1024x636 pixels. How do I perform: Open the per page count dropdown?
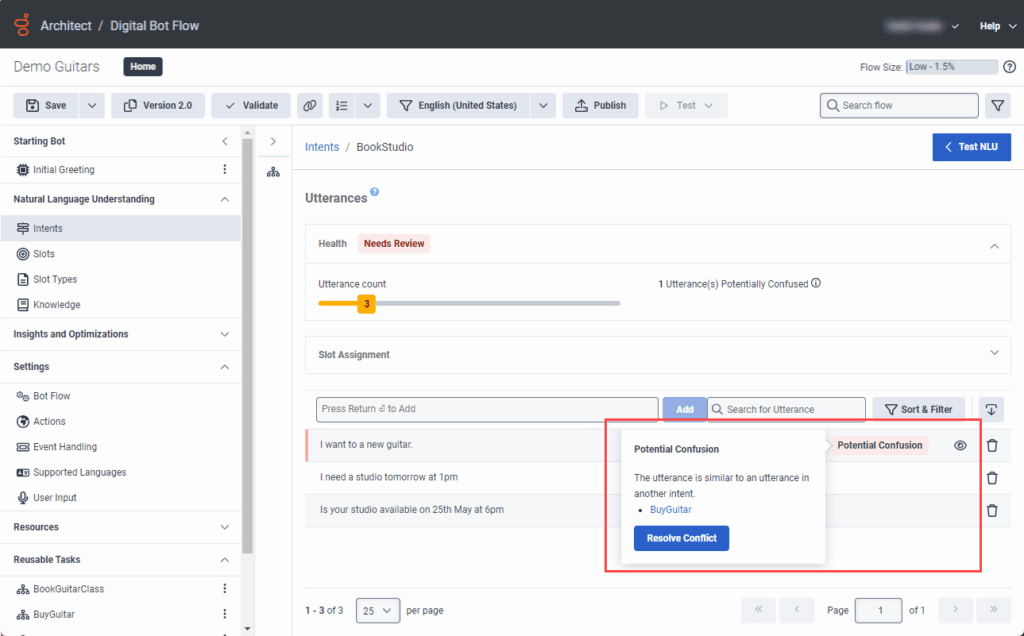(377, 610)
